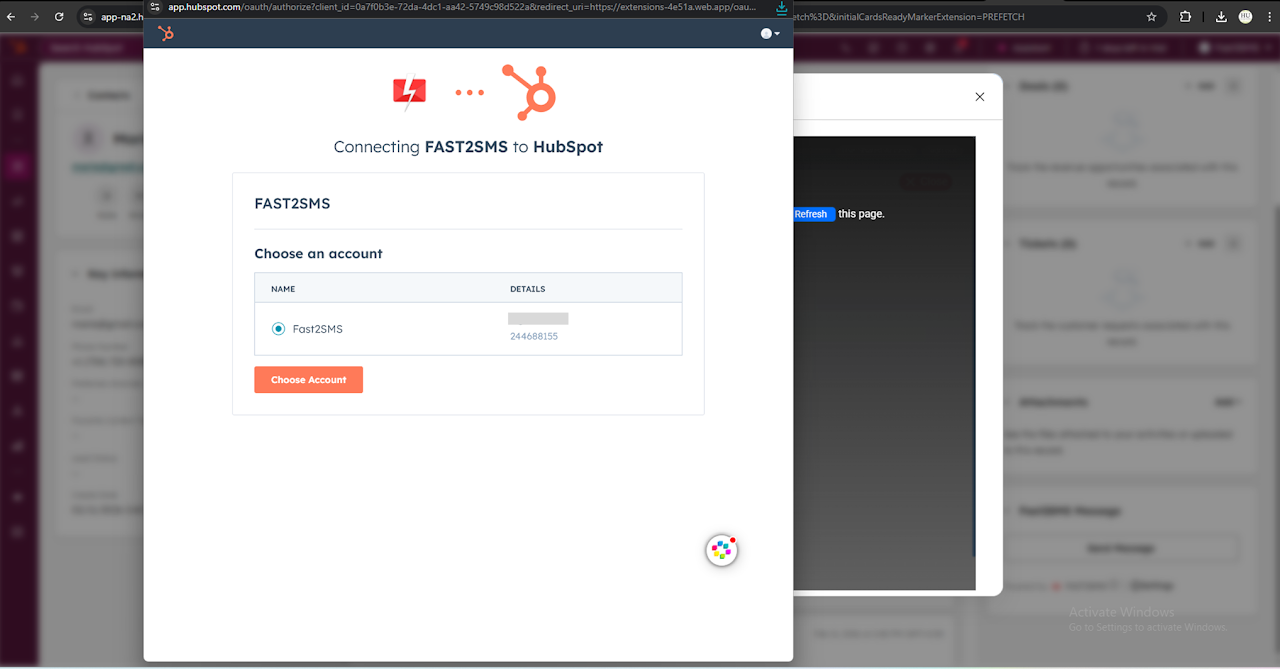The height and width of the screenshot is (669, 1280).
Task: Toggle the bookmark star in the address bar
Action: point(1151,16)
